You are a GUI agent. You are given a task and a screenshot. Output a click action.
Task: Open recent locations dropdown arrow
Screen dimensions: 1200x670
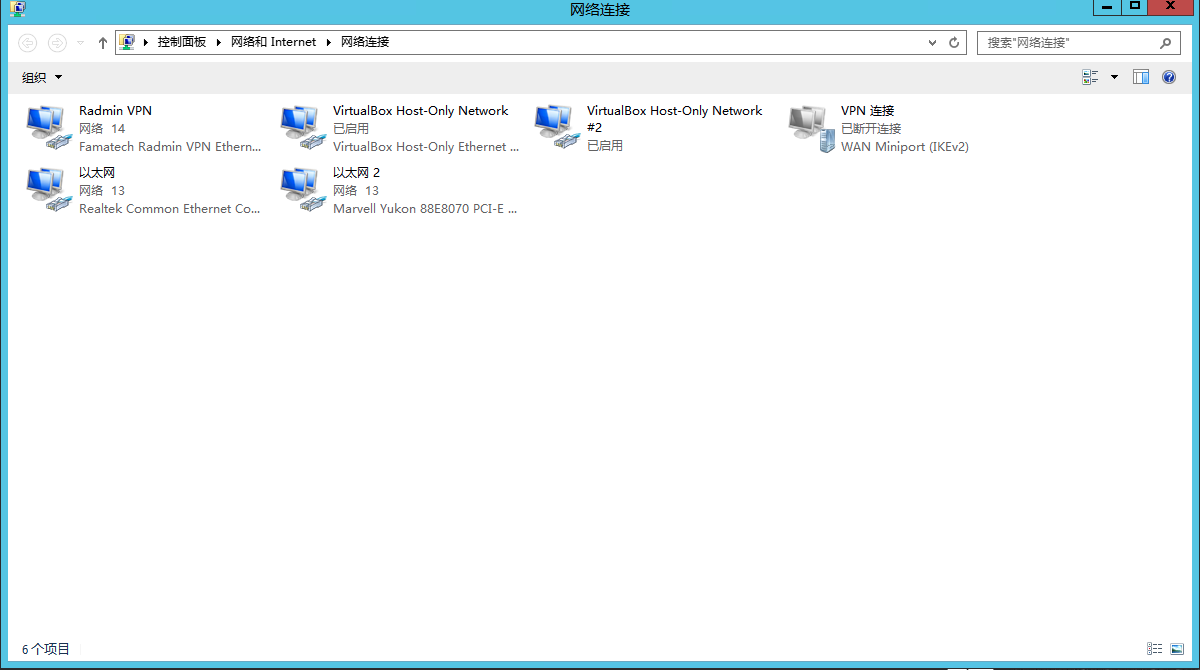[x=80, y=43]
